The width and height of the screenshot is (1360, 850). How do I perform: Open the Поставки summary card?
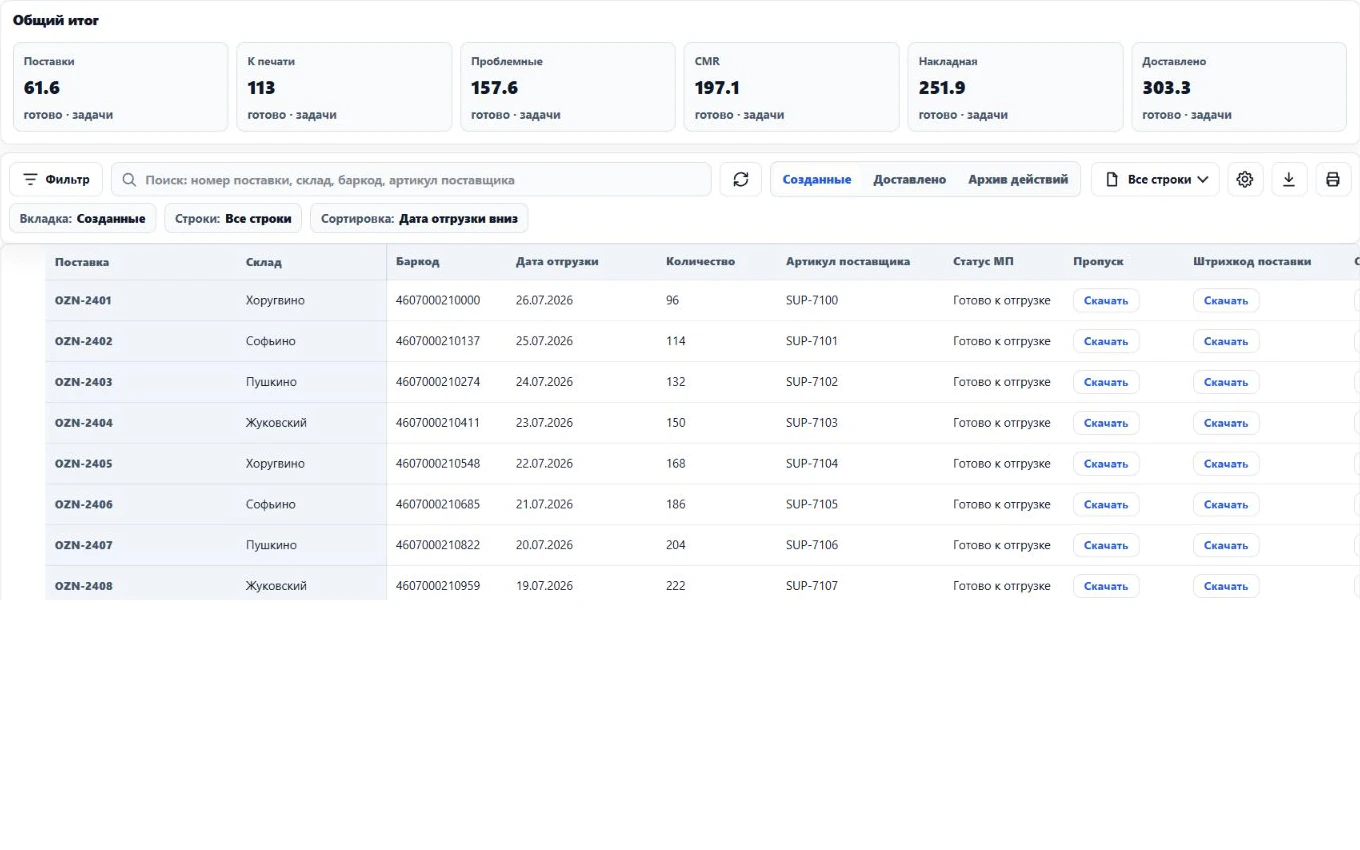point(120,87)
